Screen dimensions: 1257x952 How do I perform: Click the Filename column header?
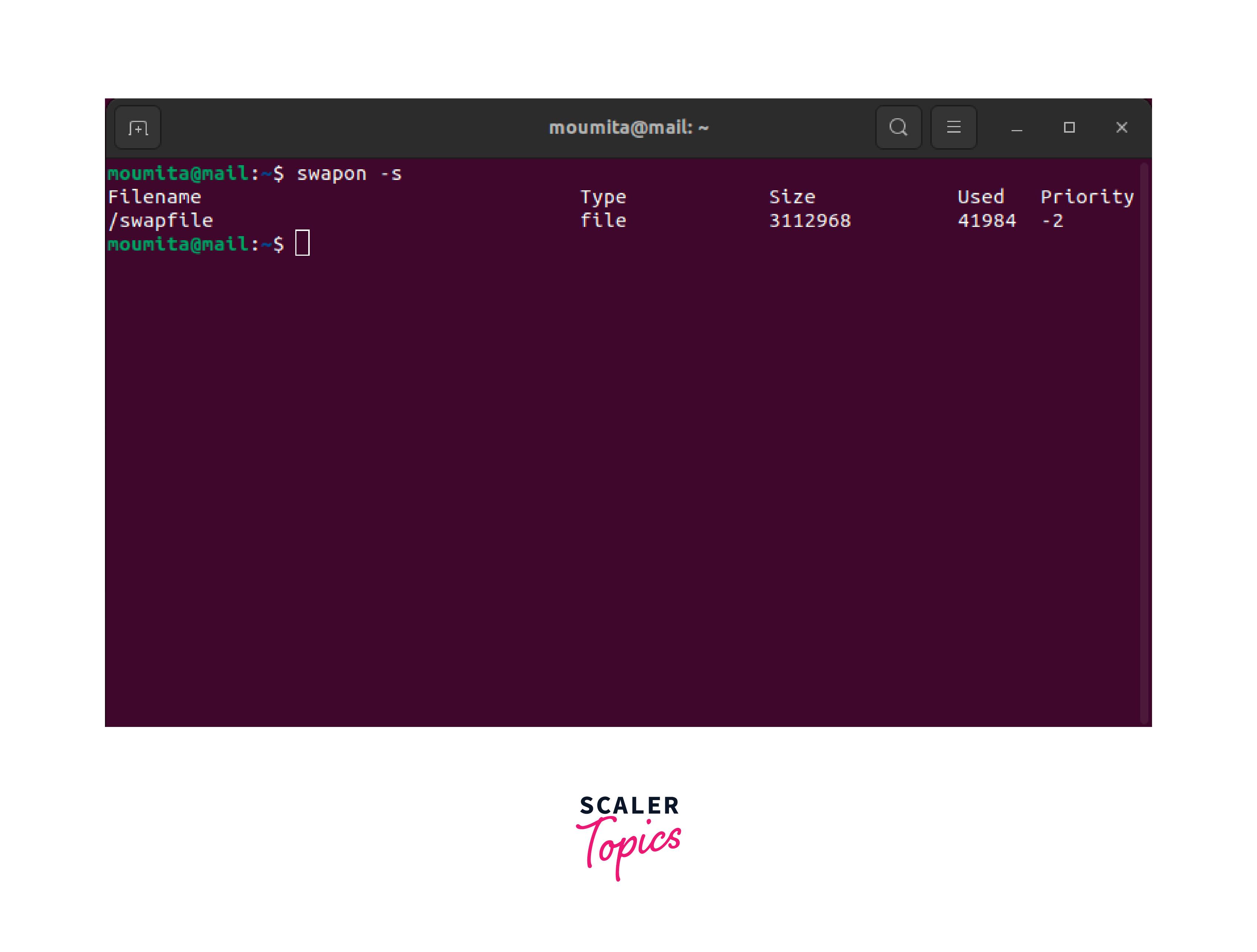click(154, 197)
